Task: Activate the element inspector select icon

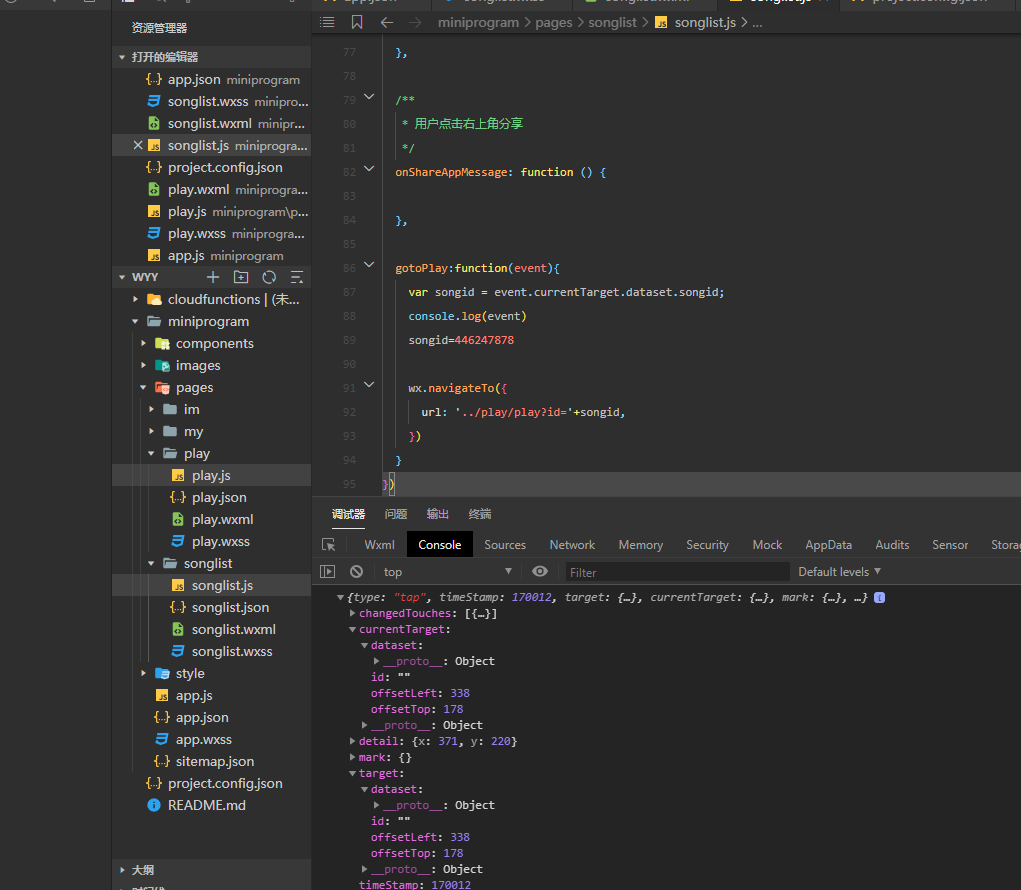Action: (x=328, y=545)
